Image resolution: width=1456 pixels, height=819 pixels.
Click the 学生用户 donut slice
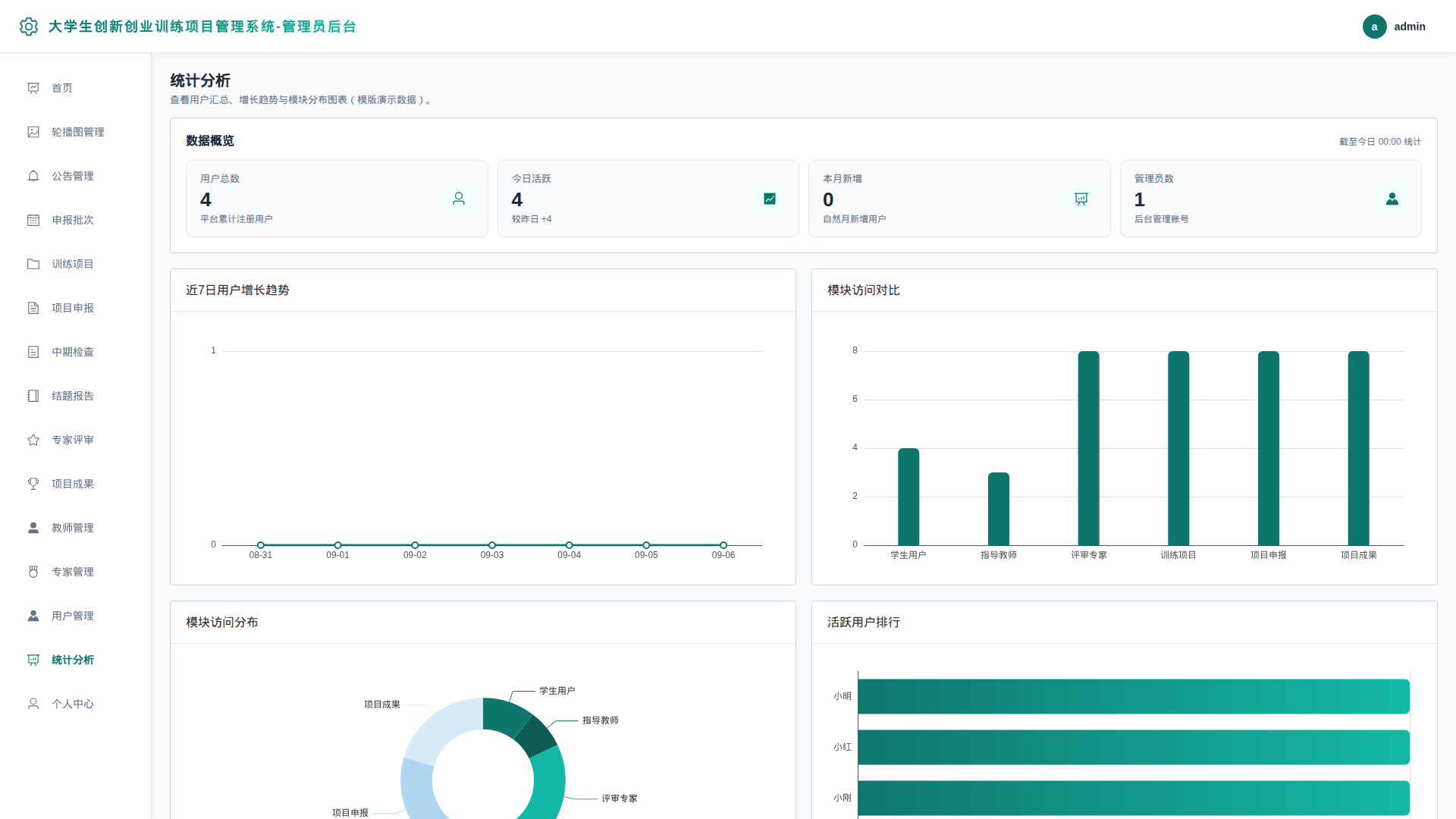[504, 716]
